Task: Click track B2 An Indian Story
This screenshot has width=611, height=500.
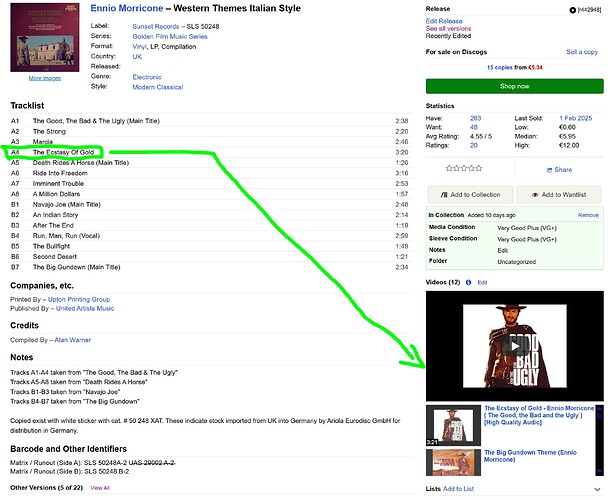Action: click(55, 215)
